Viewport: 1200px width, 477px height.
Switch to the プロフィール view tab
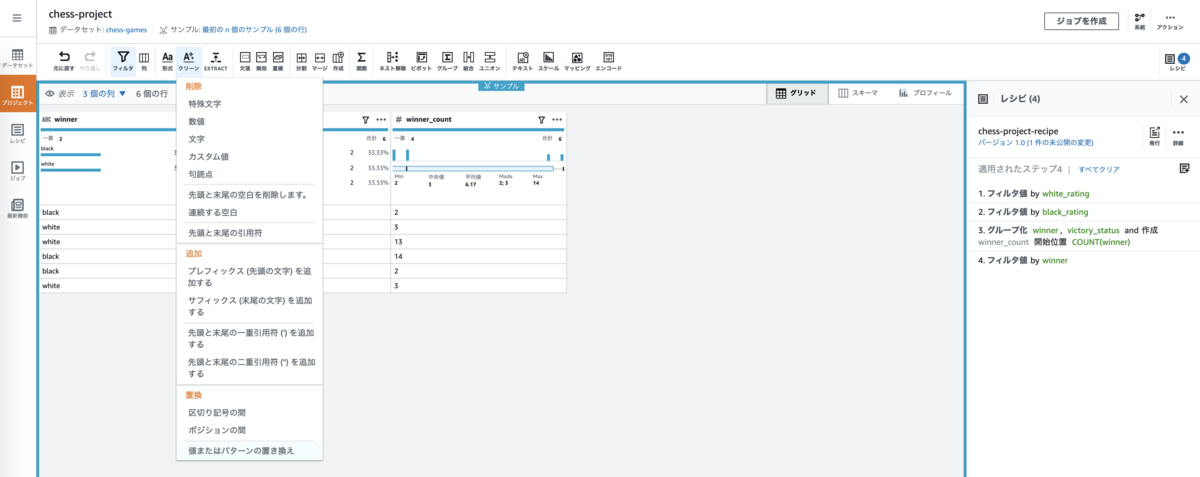925,93
